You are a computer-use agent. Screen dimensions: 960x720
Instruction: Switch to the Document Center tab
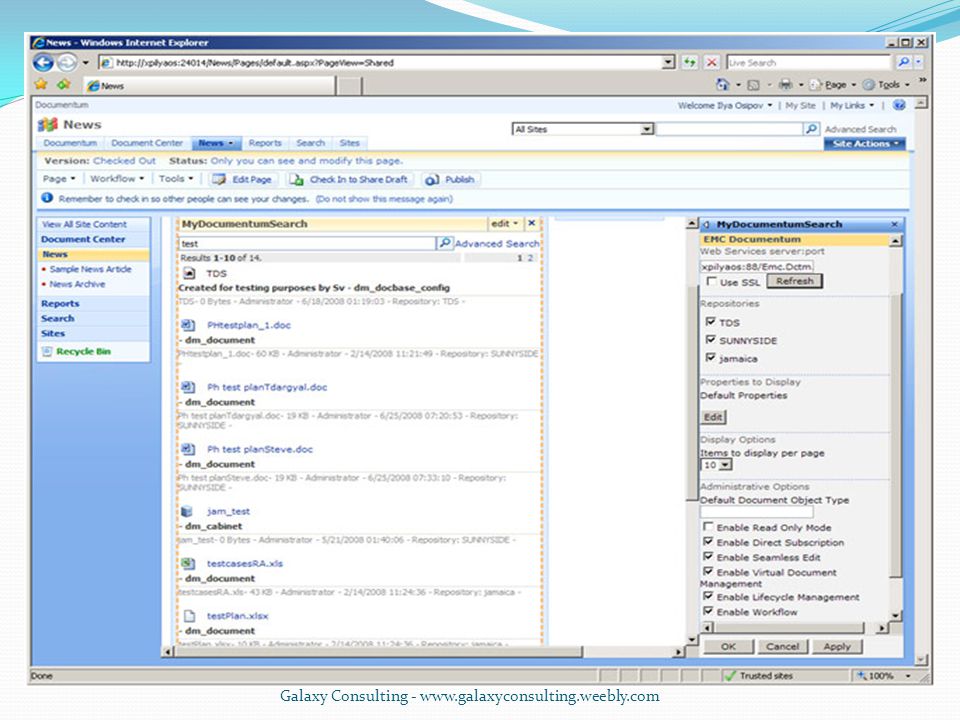click(147, 143)
